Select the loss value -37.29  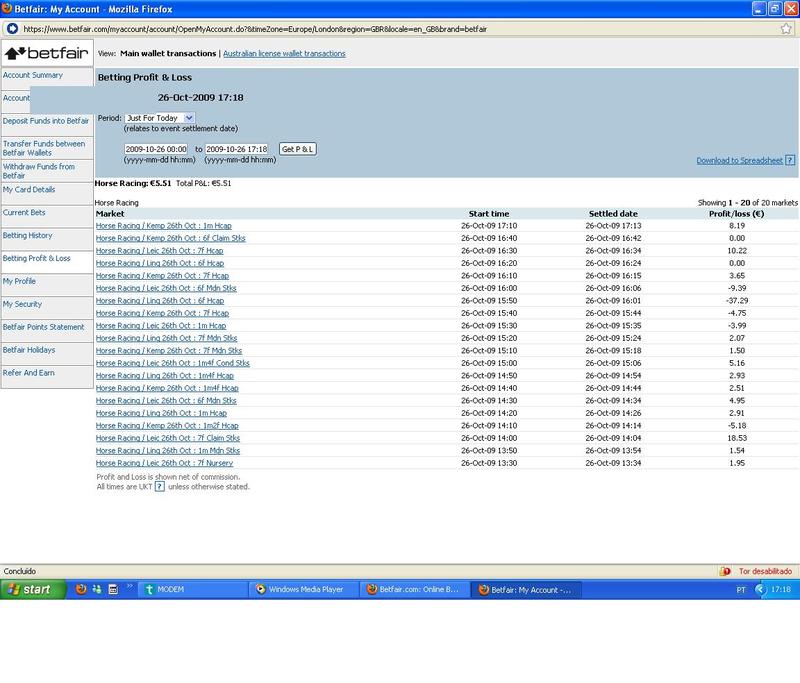click(737, 300)
